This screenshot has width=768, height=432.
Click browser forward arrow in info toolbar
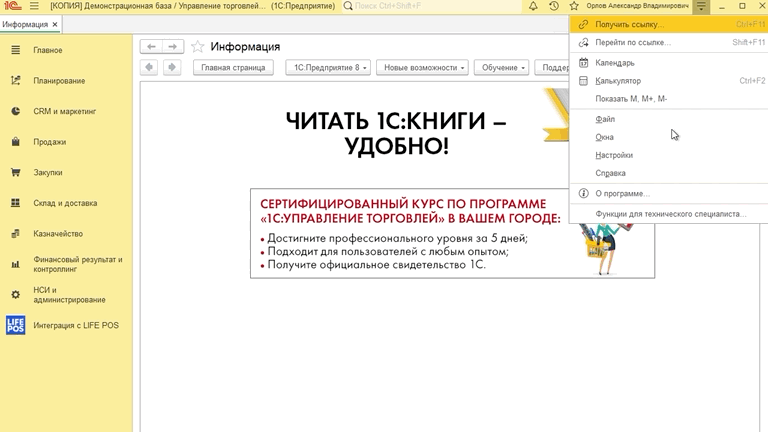click(x=172, y=67)
